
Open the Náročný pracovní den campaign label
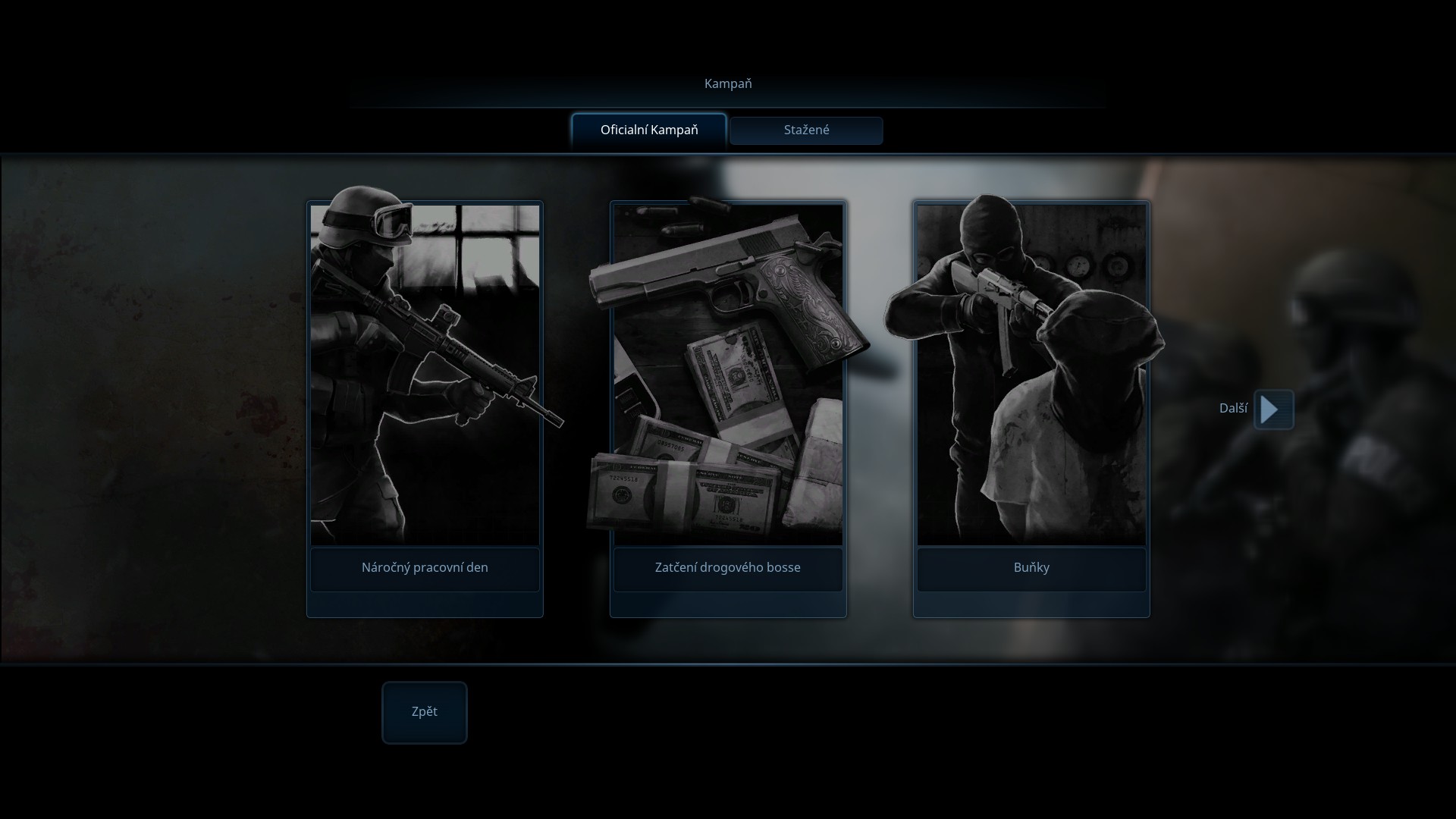[x=425, y=568]
